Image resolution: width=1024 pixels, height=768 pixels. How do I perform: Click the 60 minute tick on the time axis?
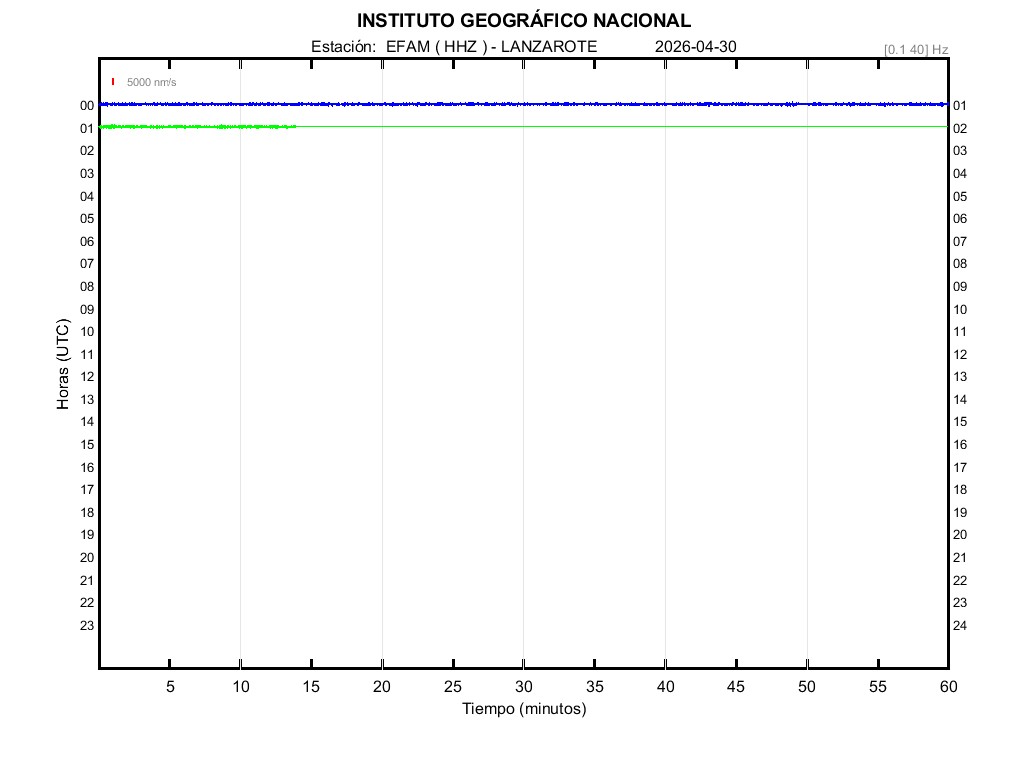(948, 686)
